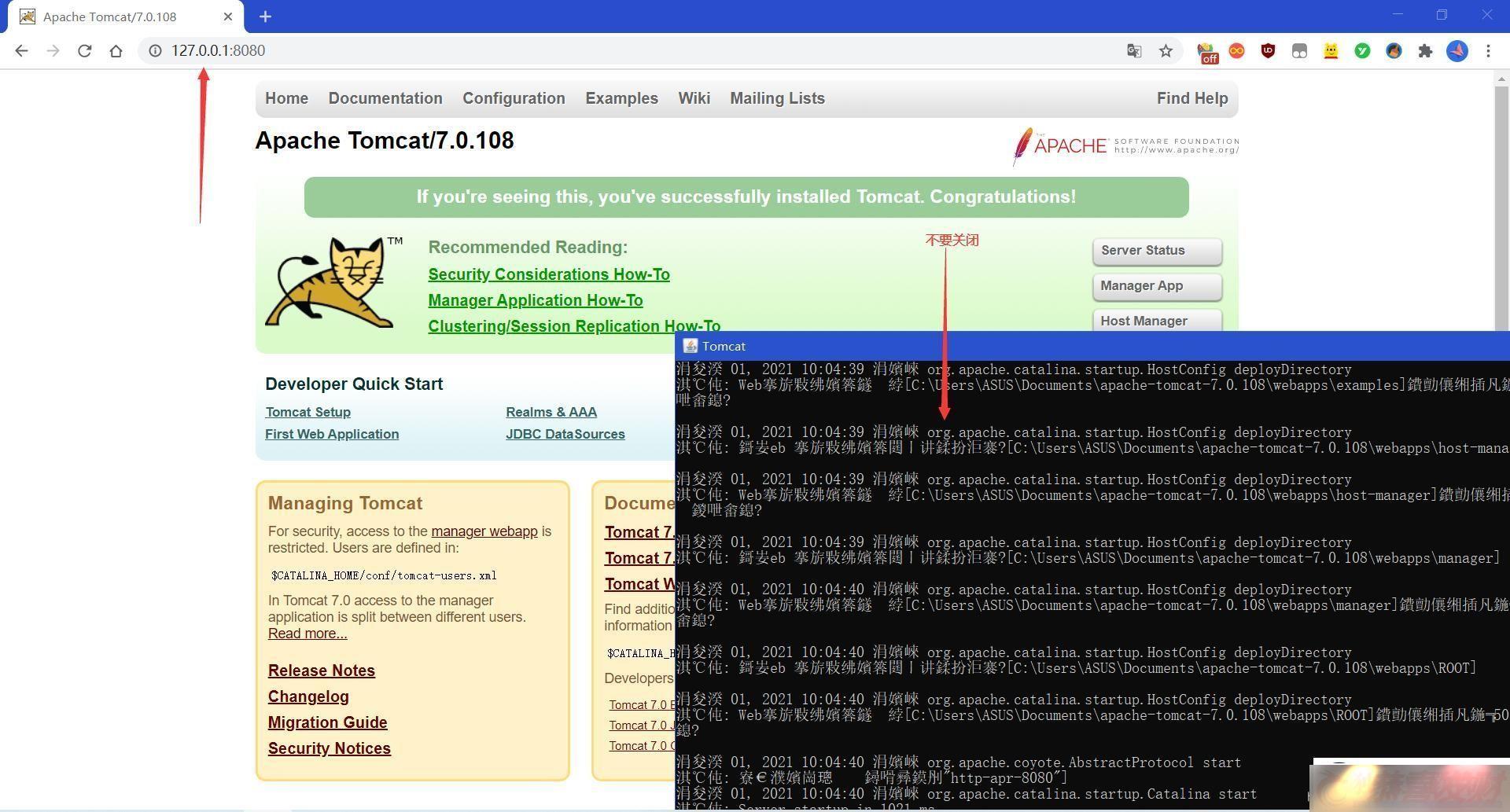1510x812 pixels.
Task: Click the congratulations installed Tomcat banner
Action: click(746, 197)
